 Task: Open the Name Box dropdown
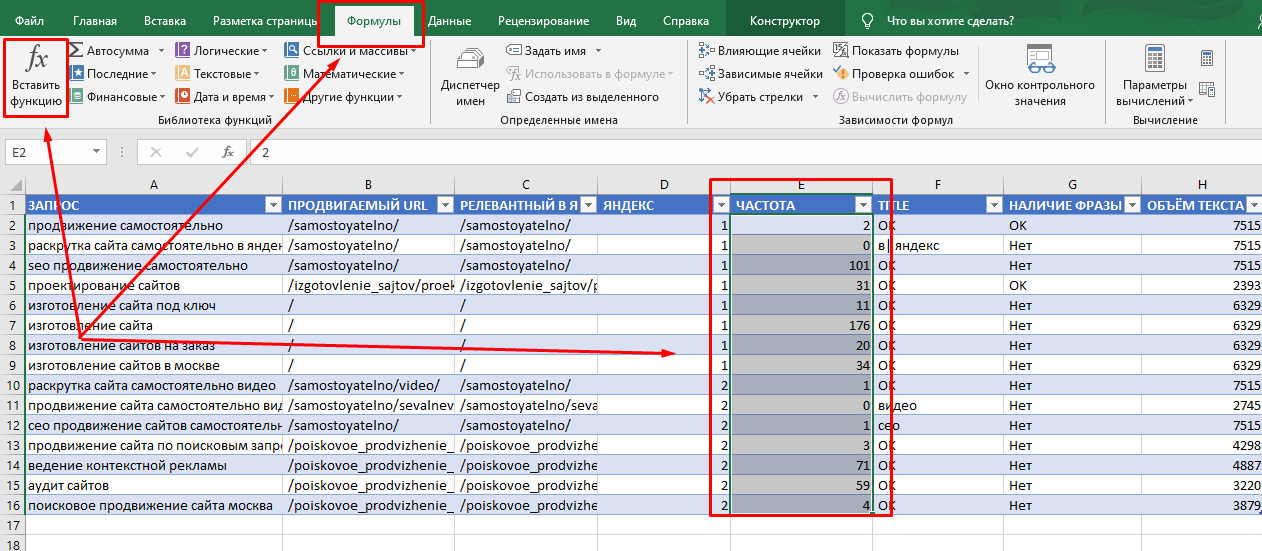97,152
